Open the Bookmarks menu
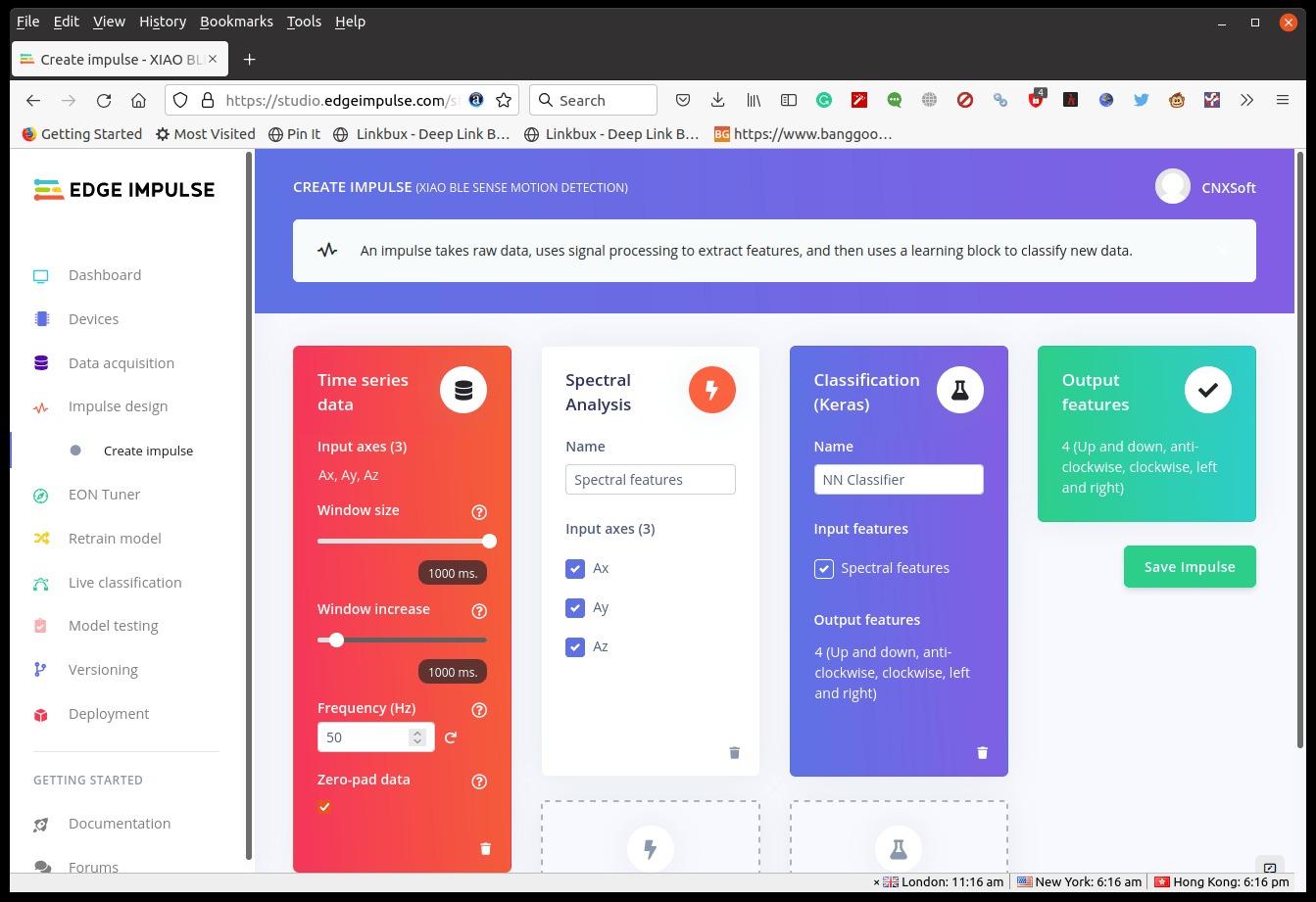This screenshot has height=902, width=1316. tap(236, 22)
